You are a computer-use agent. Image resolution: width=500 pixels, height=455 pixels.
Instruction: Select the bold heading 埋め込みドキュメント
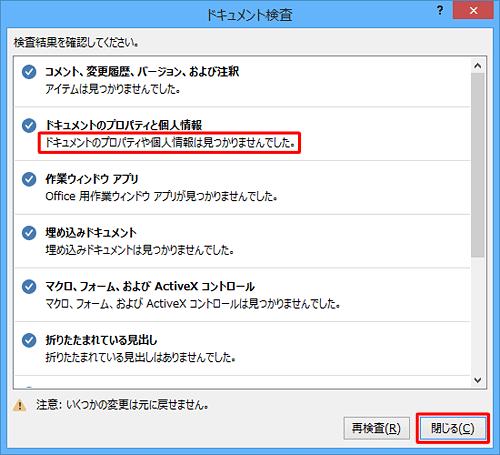[x=91, y=233]
